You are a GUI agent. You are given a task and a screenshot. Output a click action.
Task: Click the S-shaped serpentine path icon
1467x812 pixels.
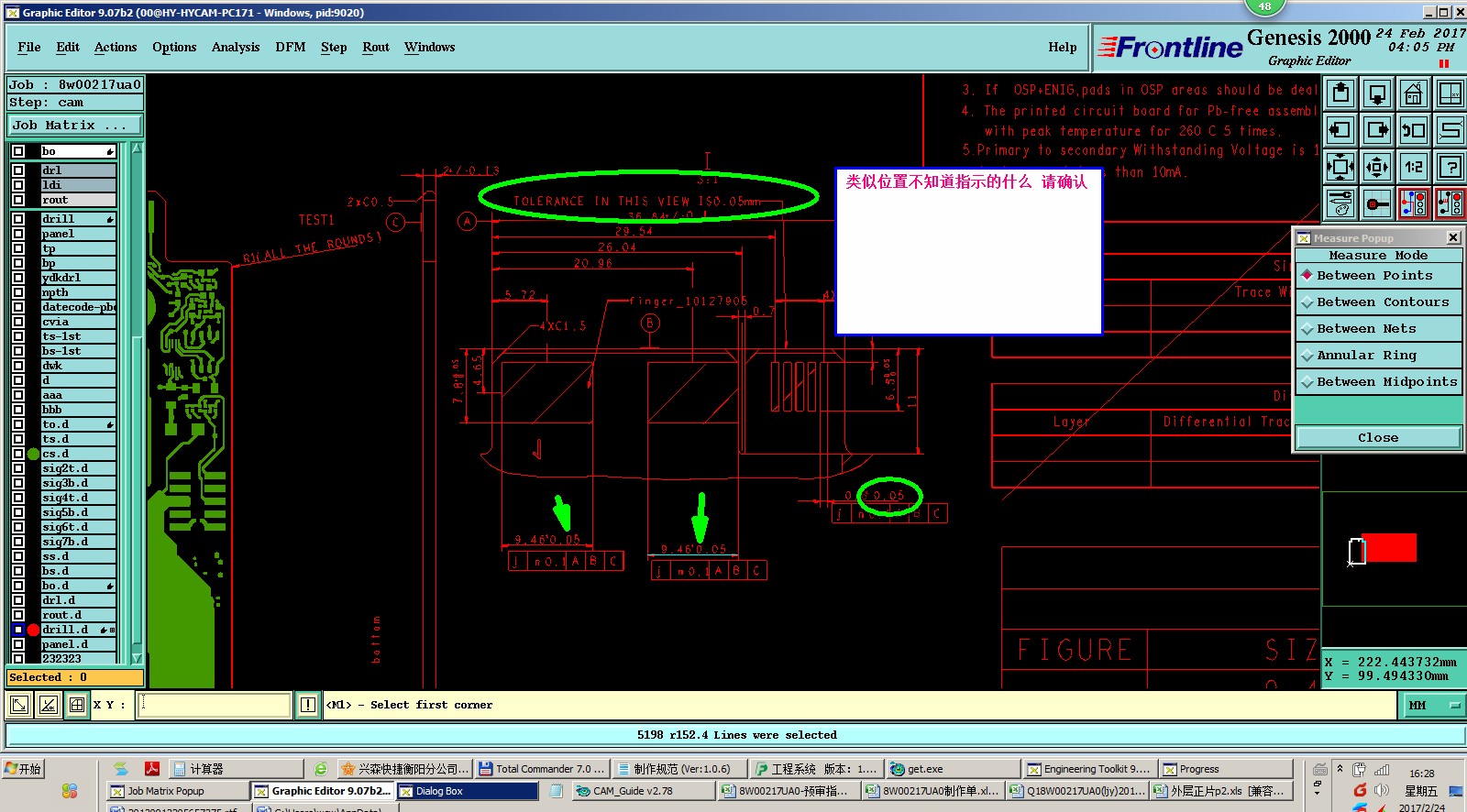coord(1450,130)
